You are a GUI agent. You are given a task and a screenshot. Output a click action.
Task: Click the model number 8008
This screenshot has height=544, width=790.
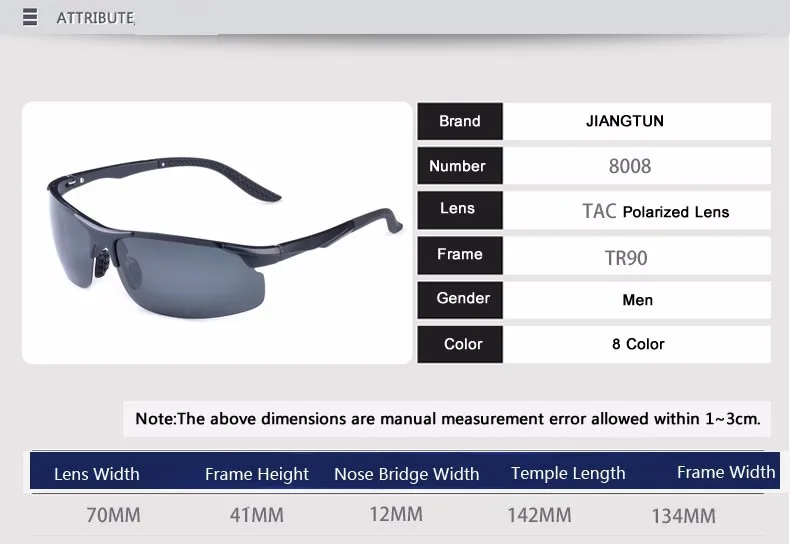(x=630, y=166)
